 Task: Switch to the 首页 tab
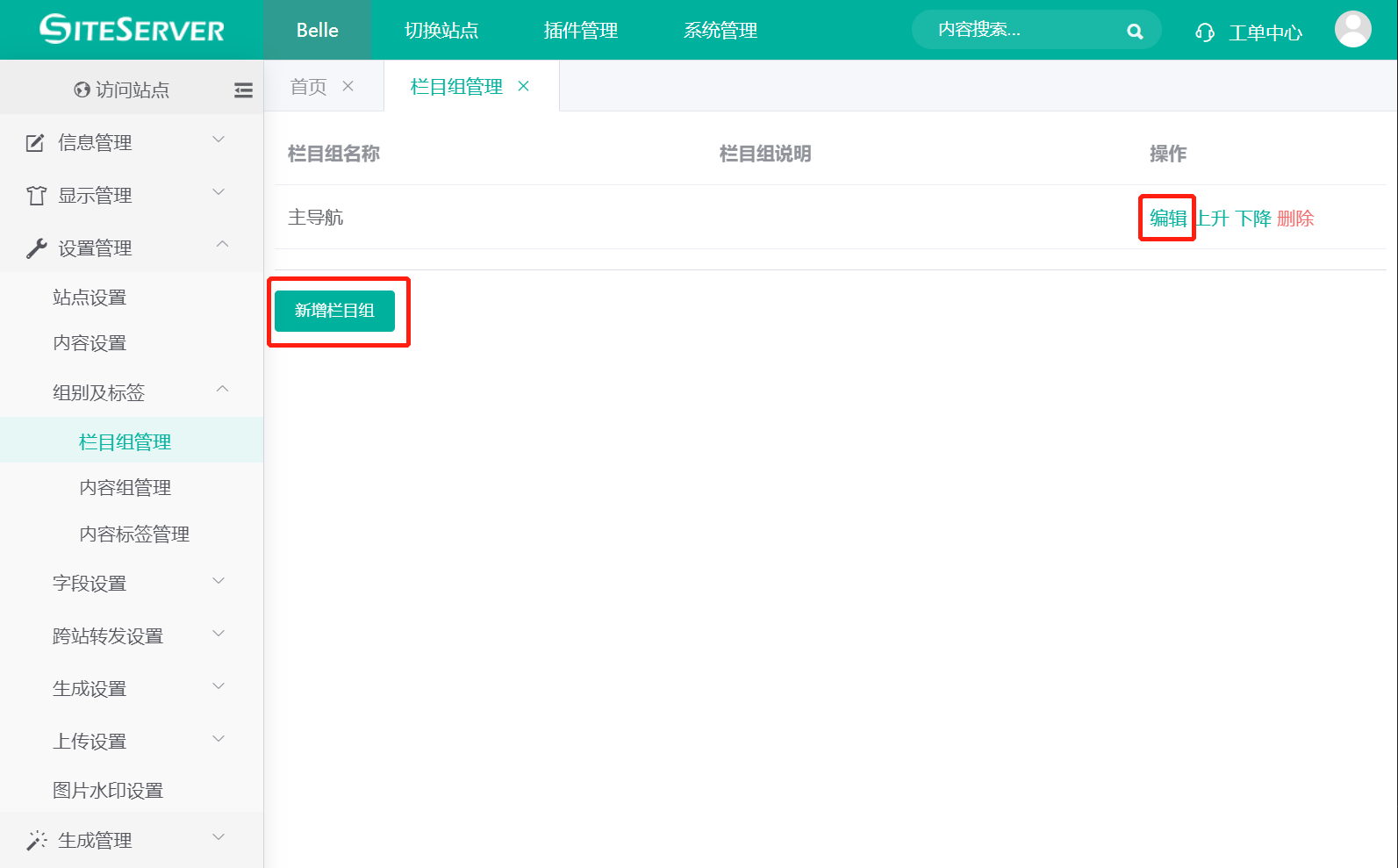[x=308, y=87]
